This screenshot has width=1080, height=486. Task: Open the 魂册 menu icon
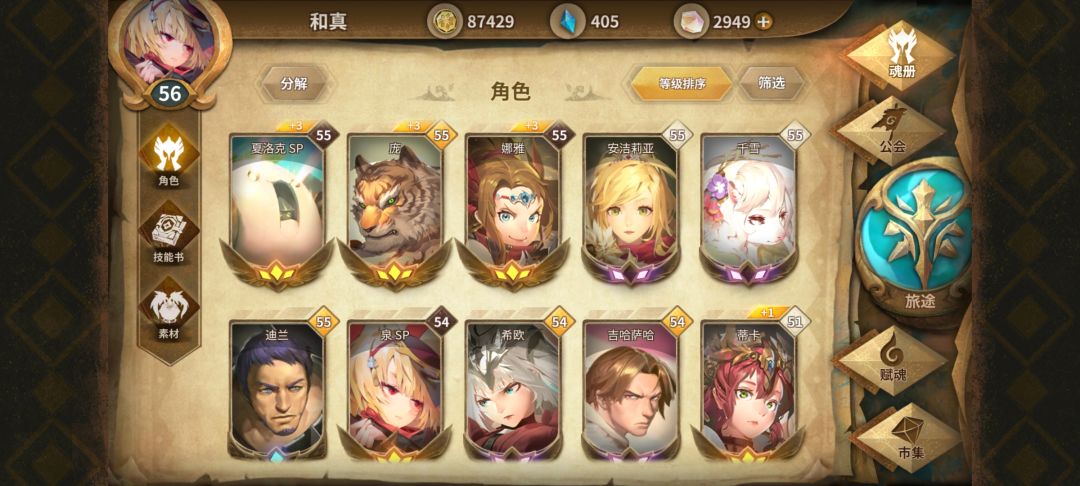[900, 55]
